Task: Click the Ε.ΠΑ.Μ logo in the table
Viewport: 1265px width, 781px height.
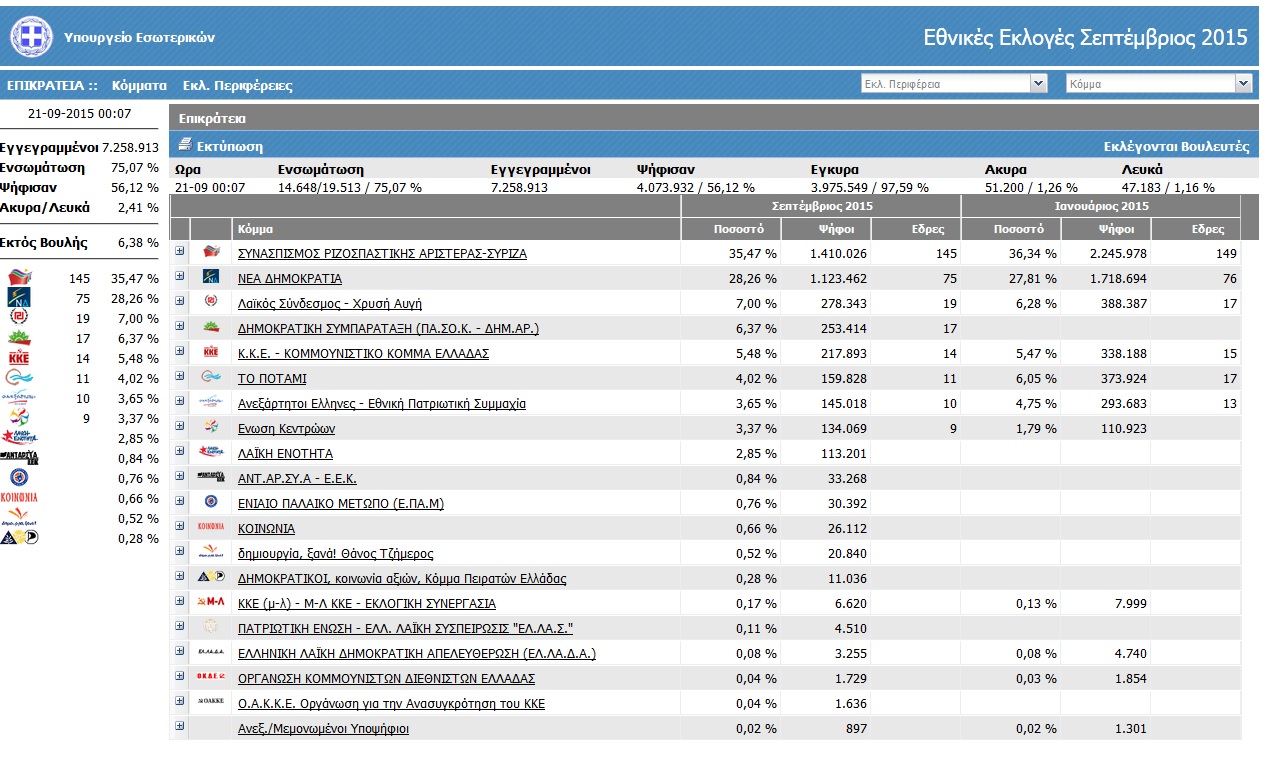Action: (x=211, y=501)
